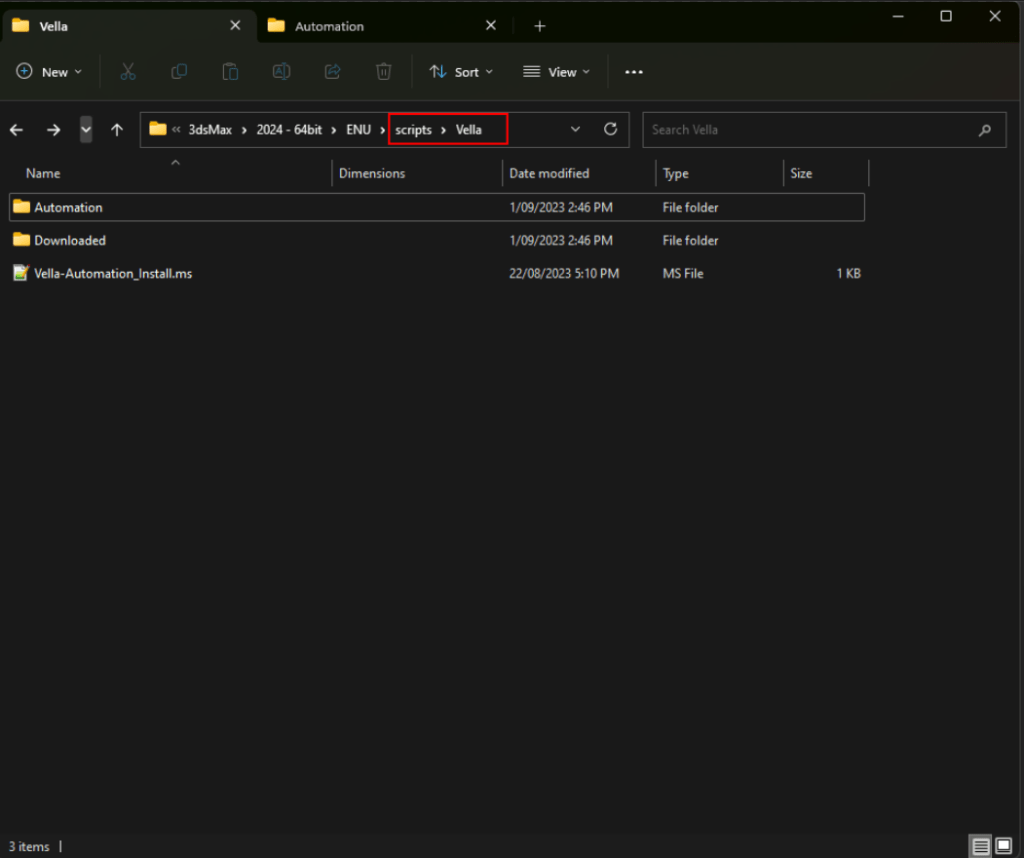Switch to large icons view layout

[1003, 846]
